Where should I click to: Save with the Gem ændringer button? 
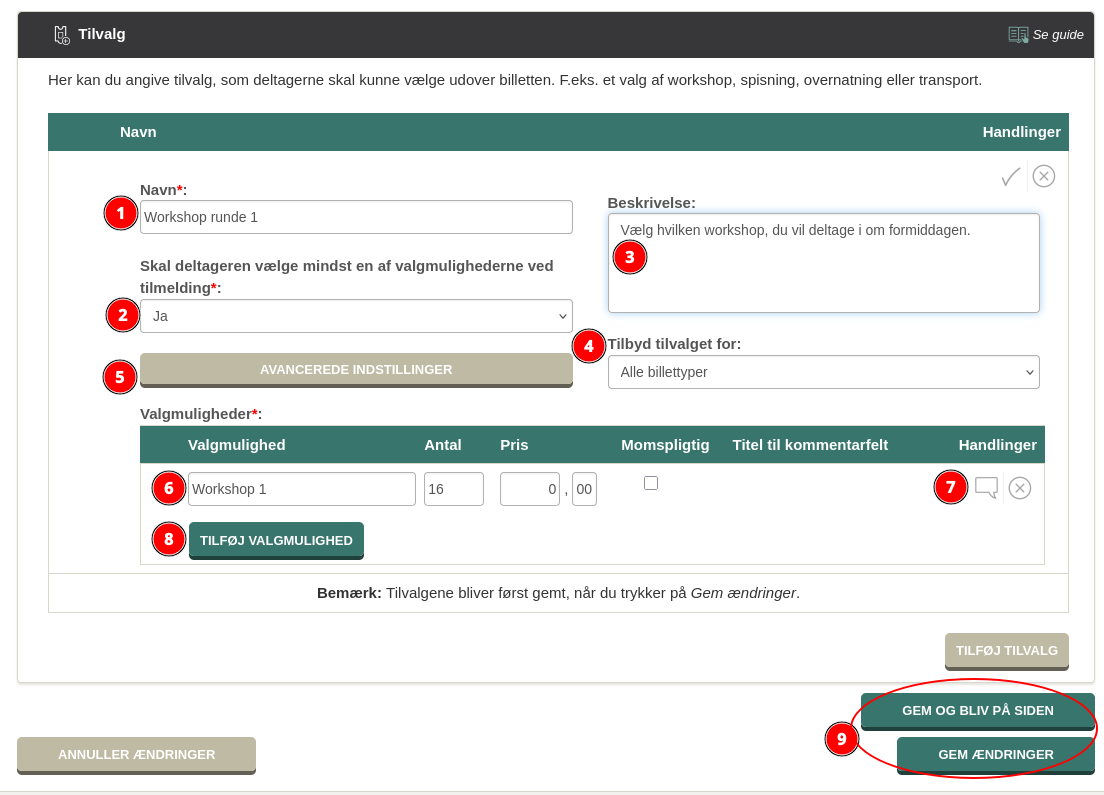pos(995,755)
